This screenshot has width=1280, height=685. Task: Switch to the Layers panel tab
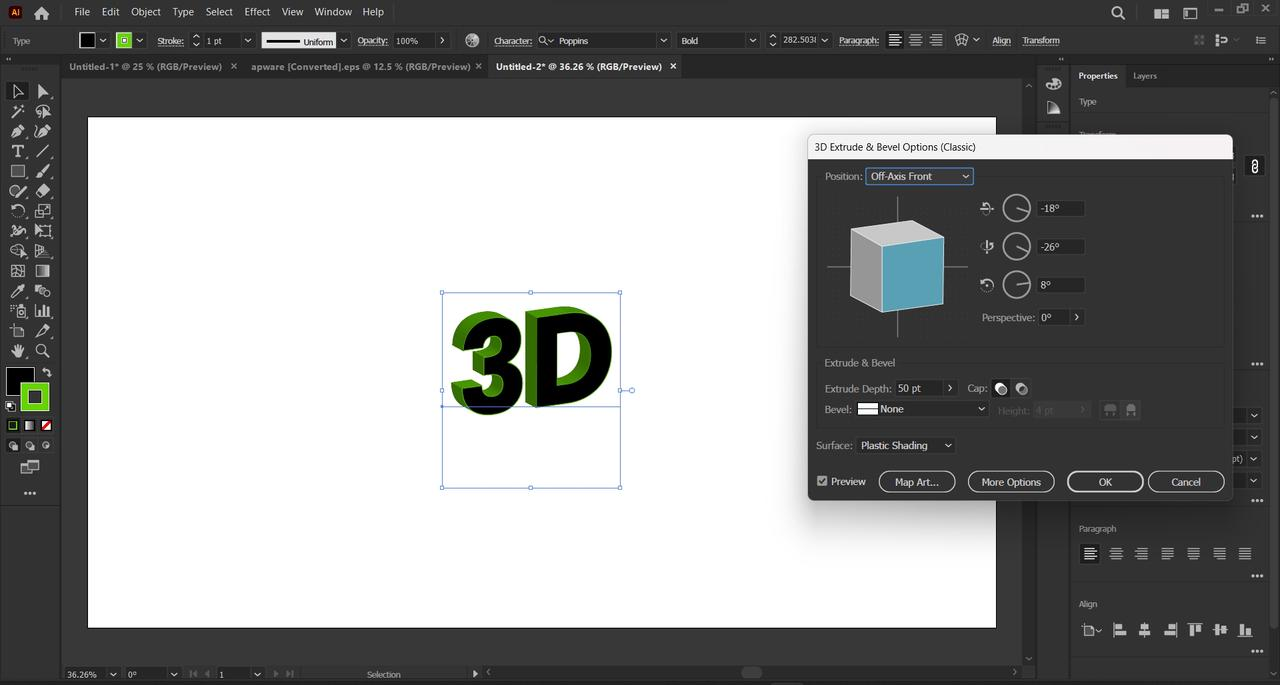(x=1144, y=76)
